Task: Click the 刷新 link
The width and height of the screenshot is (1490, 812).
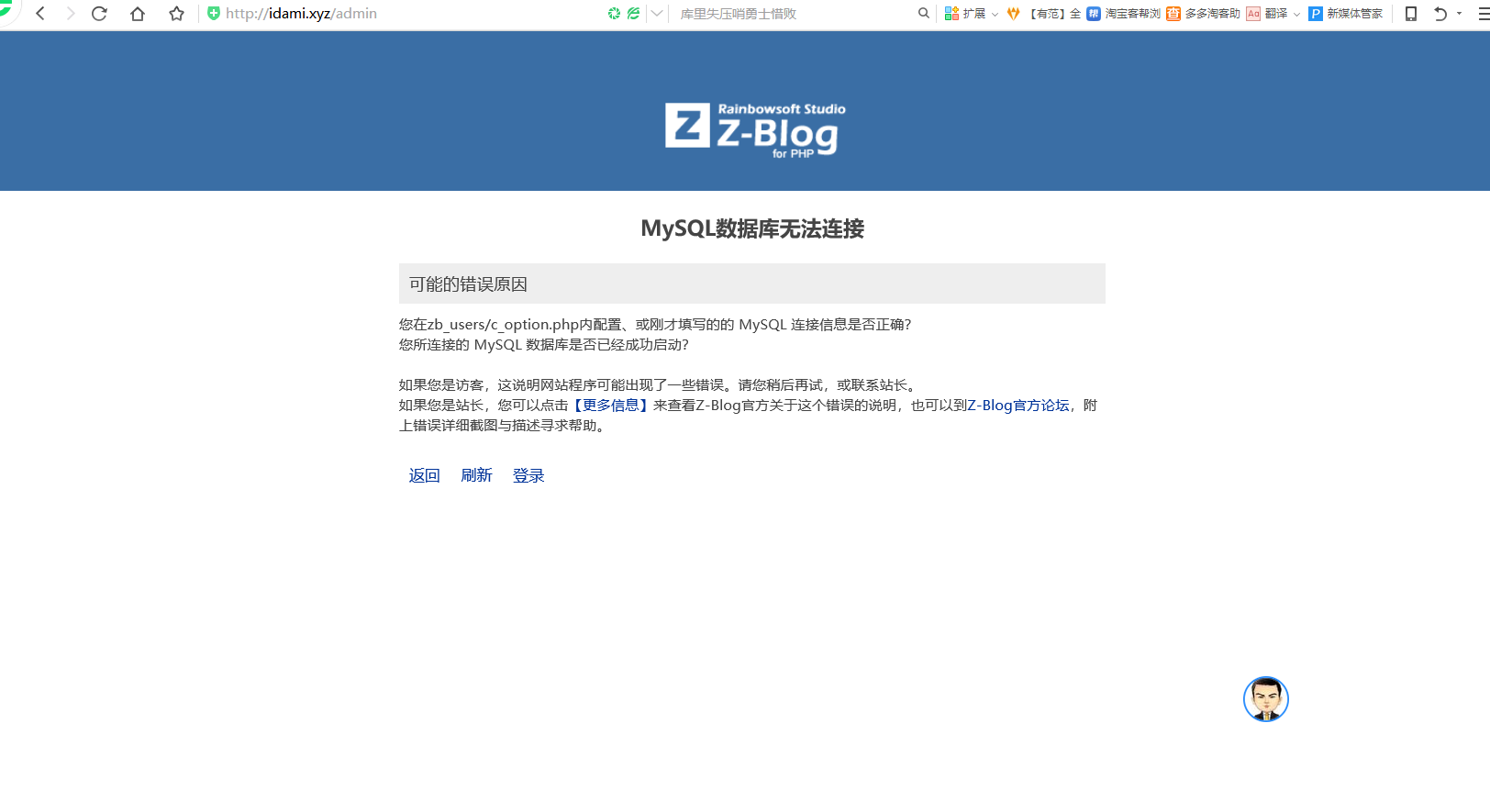Action: tap(477, 475)
